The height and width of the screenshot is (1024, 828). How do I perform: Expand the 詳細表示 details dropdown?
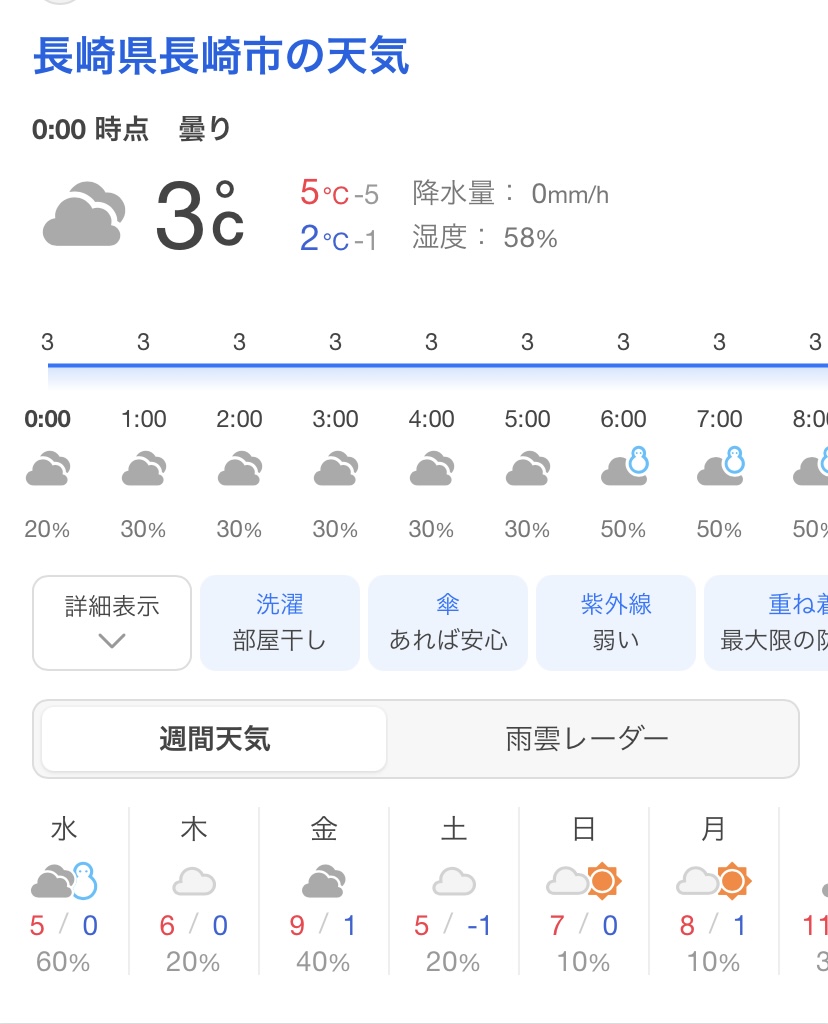pos(112,622)
